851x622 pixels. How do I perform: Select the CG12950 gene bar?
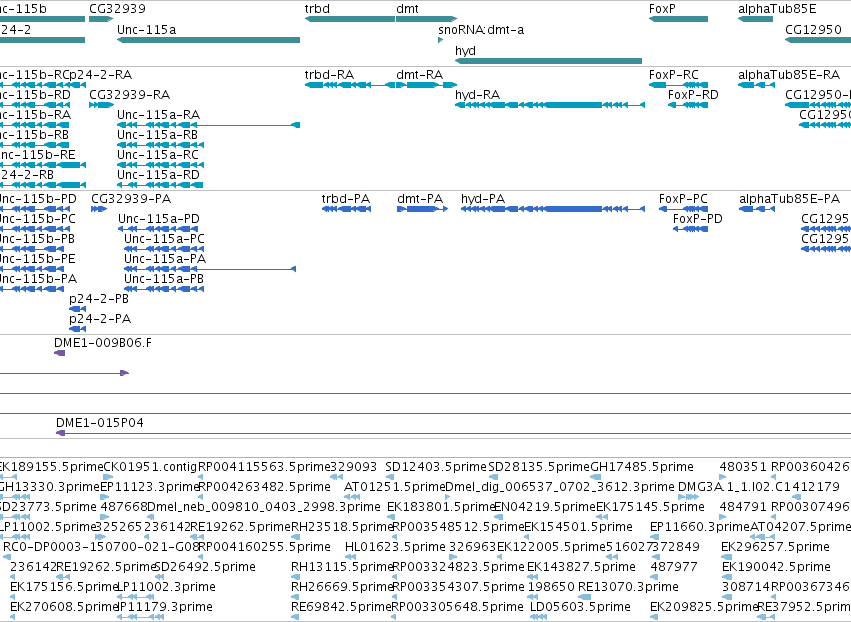pyautogui.click(x=818, y=40)
